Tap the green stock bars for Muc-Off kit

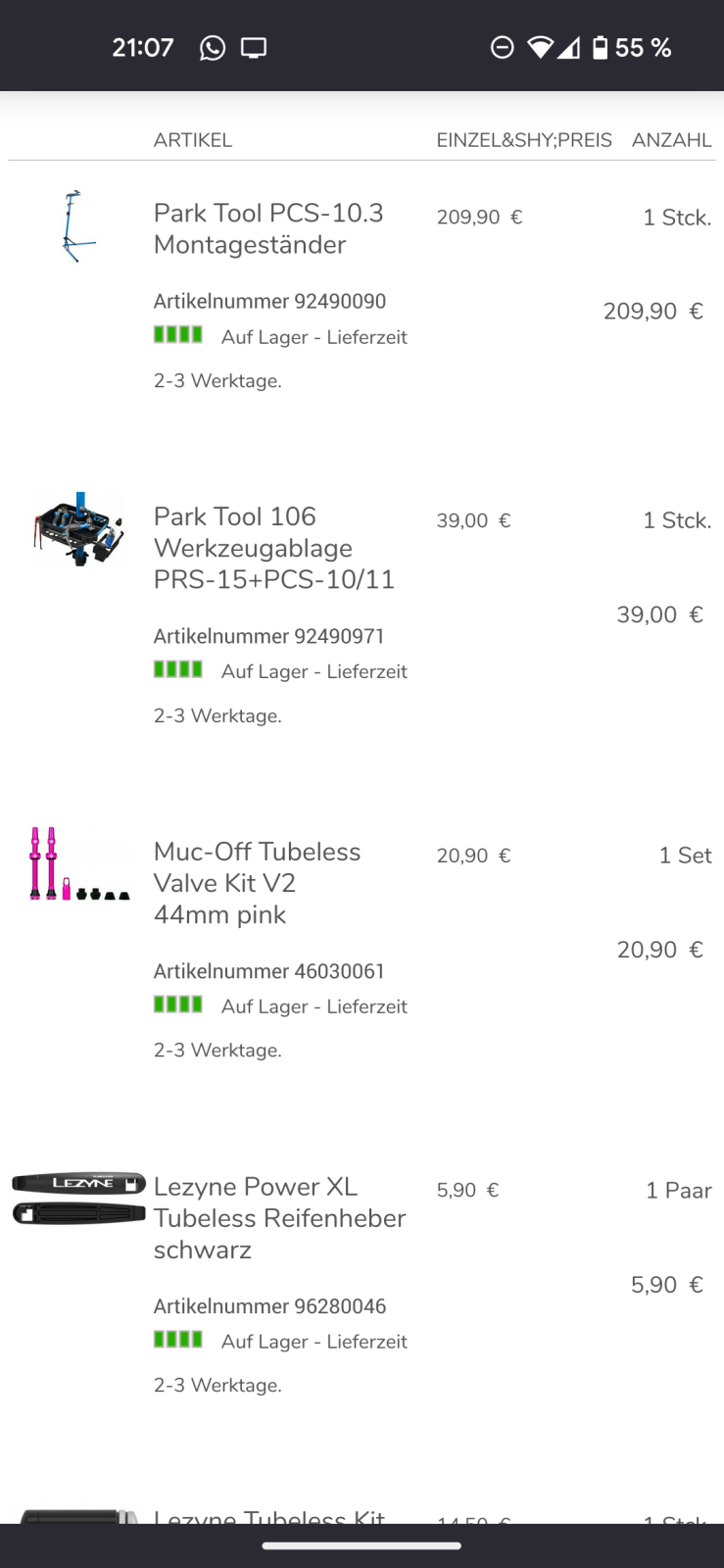tap(178, 1004)
